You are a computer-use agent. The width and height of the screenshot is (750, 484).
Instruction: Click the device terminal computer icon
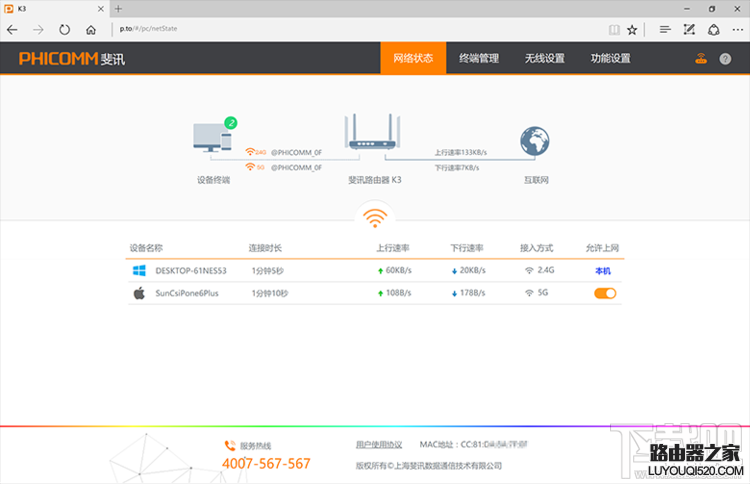click(212, 138)
